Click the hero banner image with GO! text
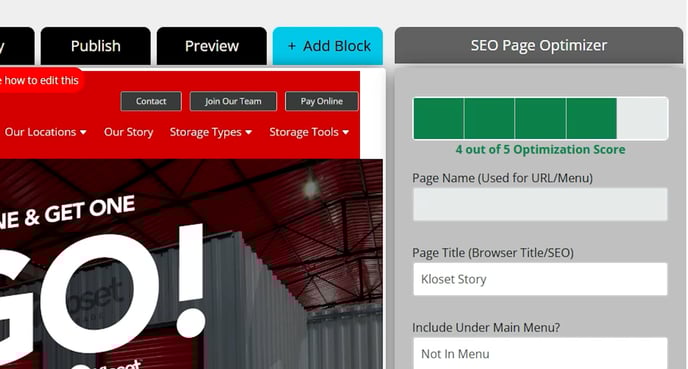This screenshot has height=369, width=688. [x=191, y=264]
